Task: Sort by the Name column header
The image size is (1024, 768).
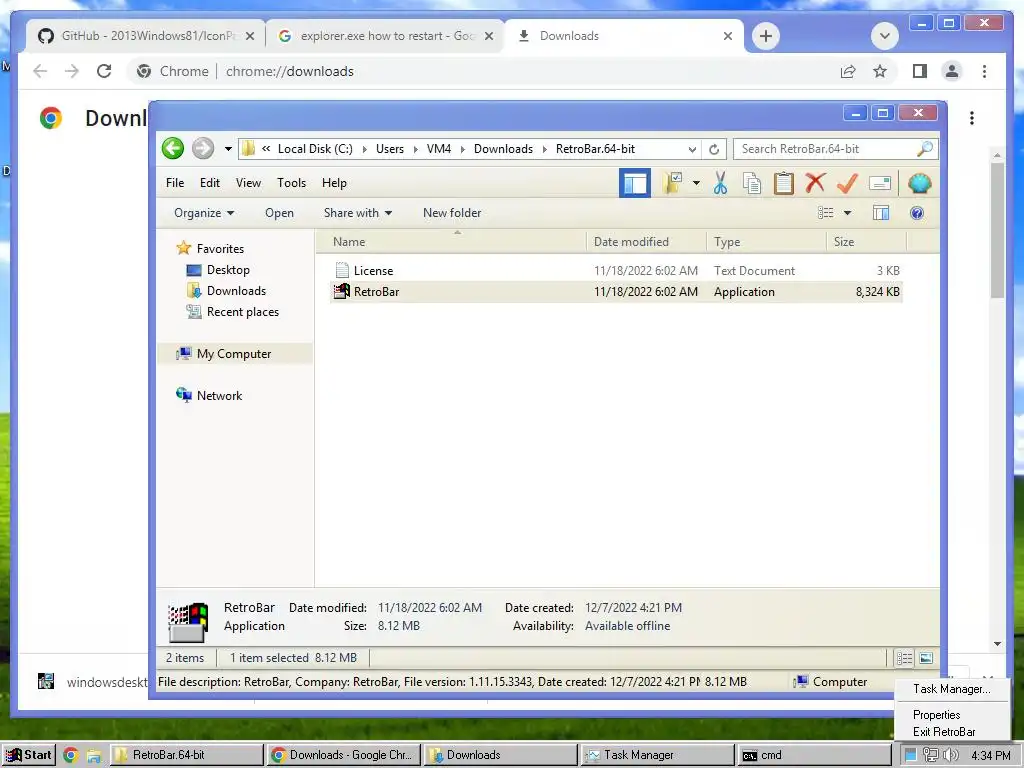Action: (x=451, y=242)
